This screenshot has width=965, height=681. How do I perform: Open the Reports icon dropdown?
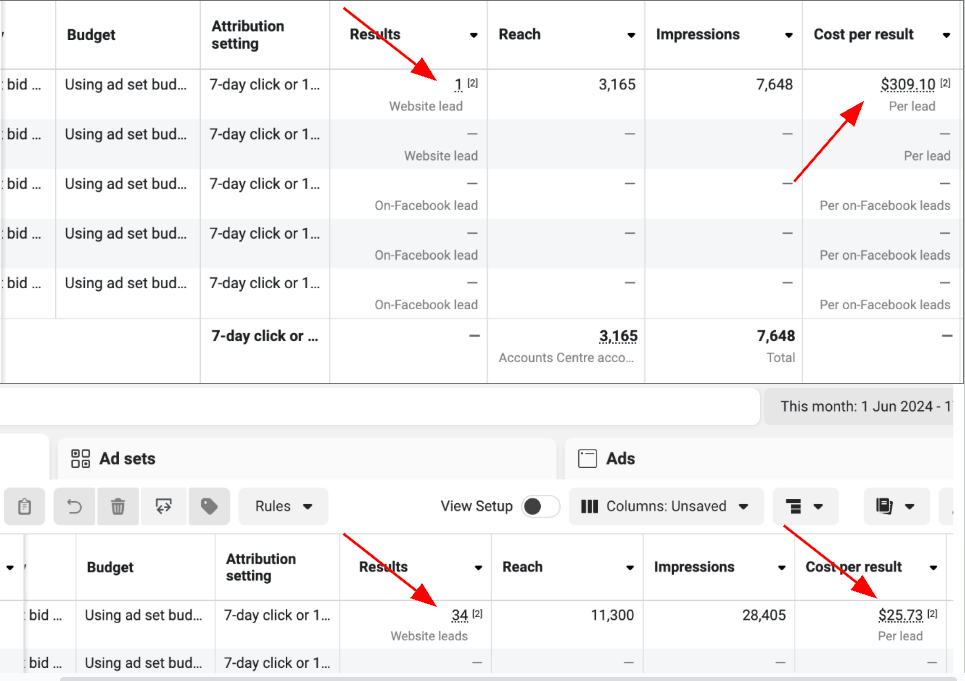tap(896, 507)
